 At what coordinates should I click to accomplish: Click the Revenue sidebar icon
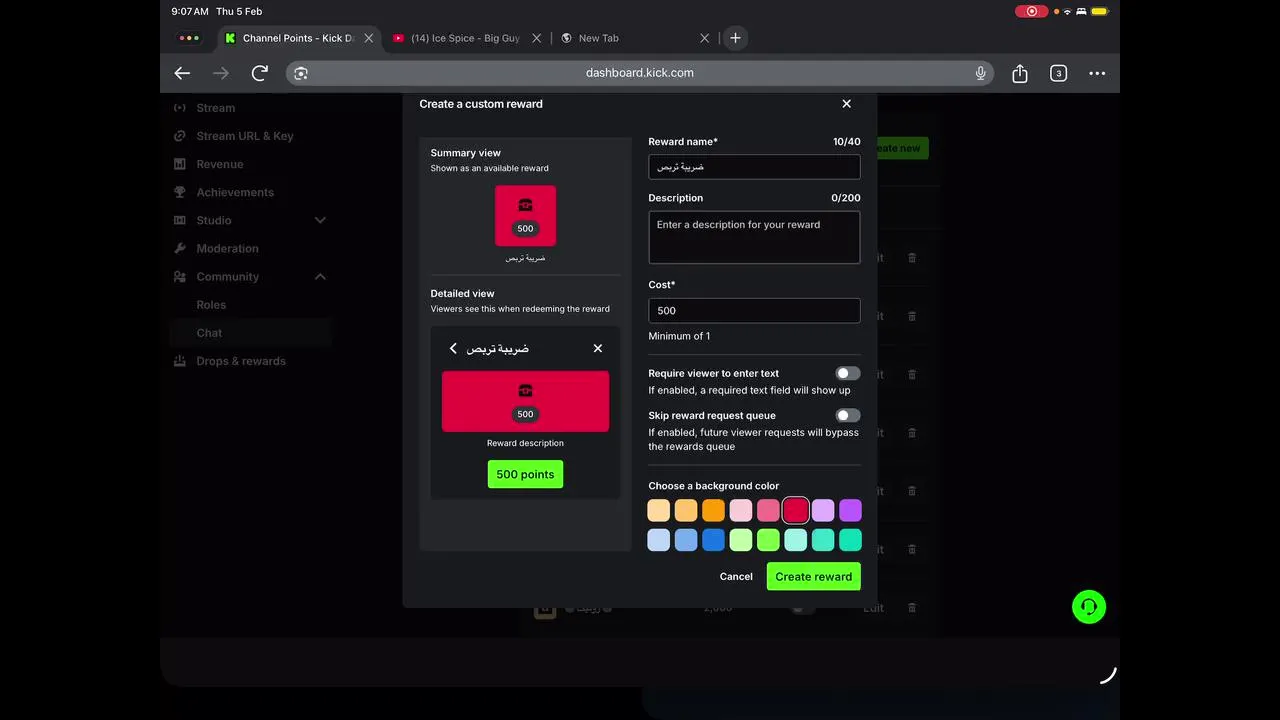click(180, 164)
